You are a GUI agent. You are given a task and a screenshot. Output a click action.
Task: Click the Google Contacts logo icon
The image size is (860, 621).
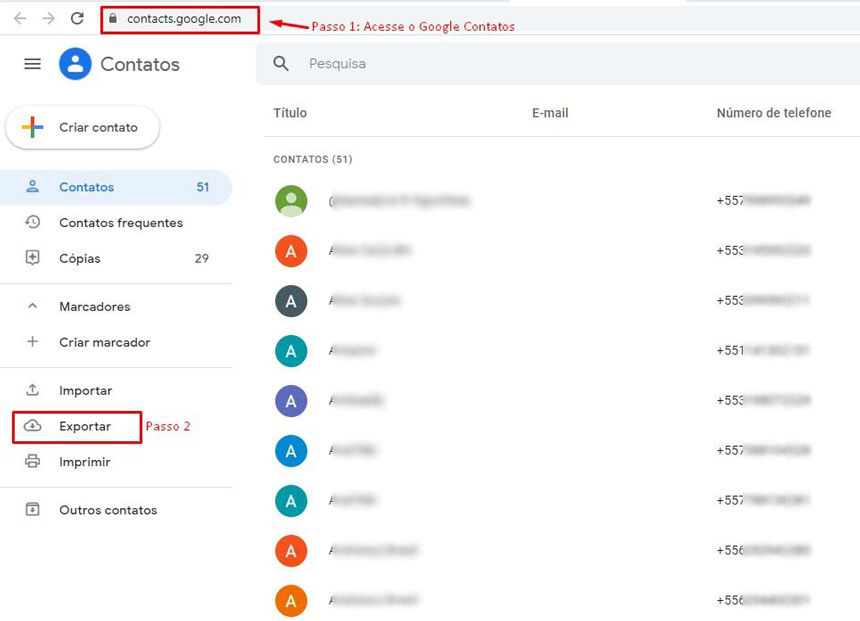pos(75,64)
